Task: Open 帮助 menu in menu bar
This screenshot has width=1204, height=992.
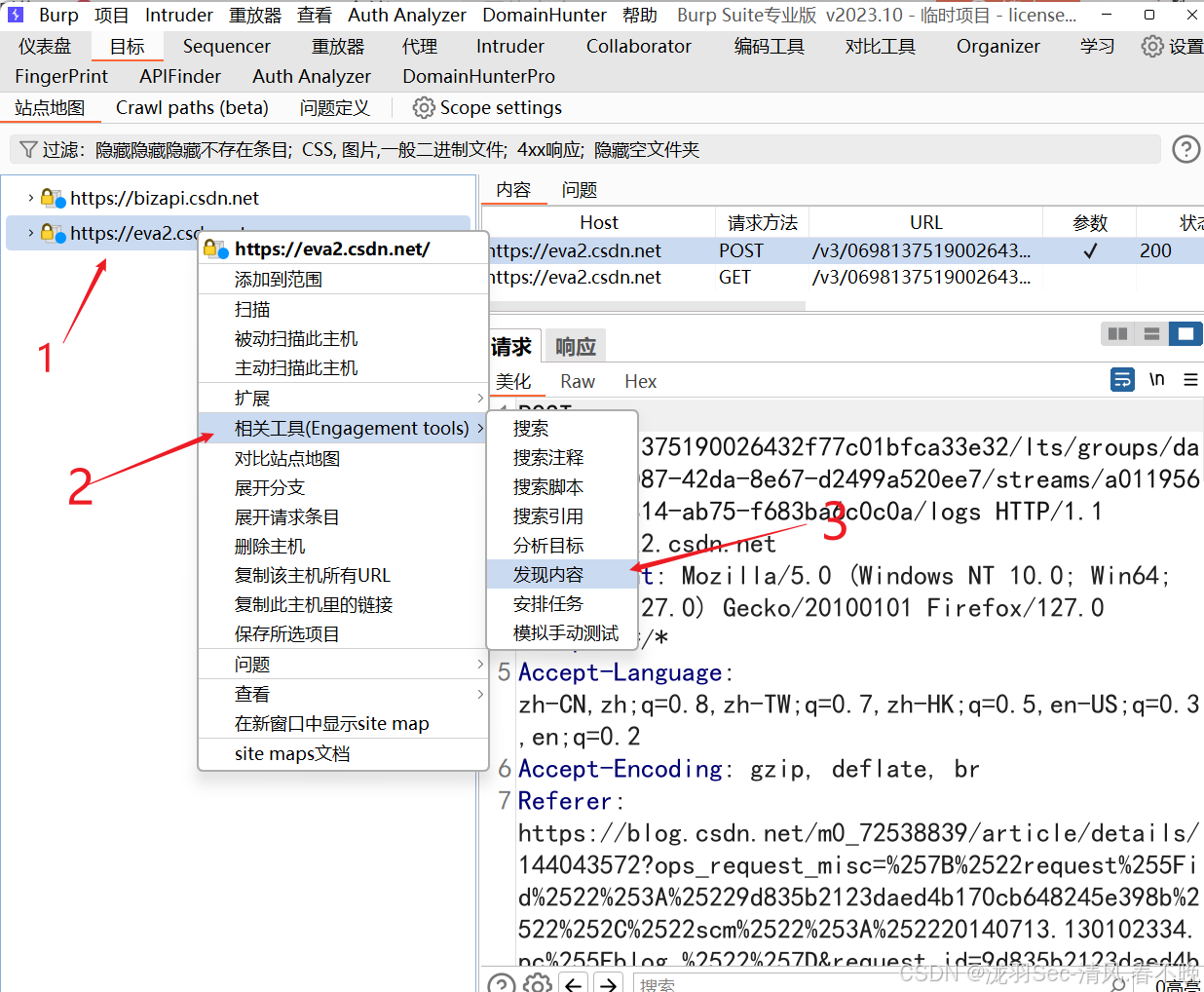Action: pos(639,15)
